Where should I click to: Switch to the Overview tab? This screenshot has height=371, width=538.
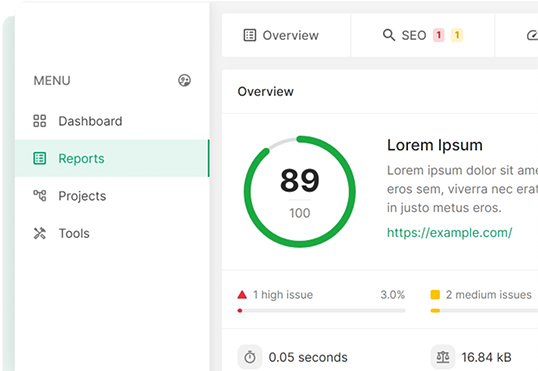point(286,35)
